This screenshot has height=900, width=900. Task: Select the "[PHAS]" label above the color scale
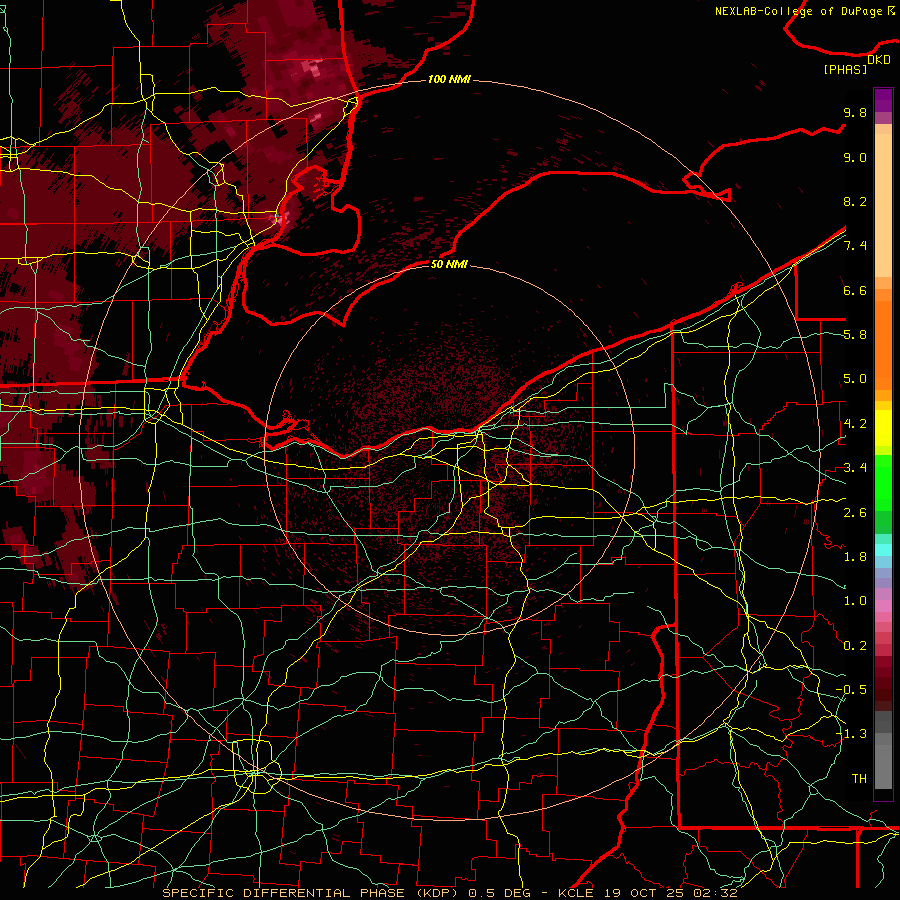pos(845,69)
